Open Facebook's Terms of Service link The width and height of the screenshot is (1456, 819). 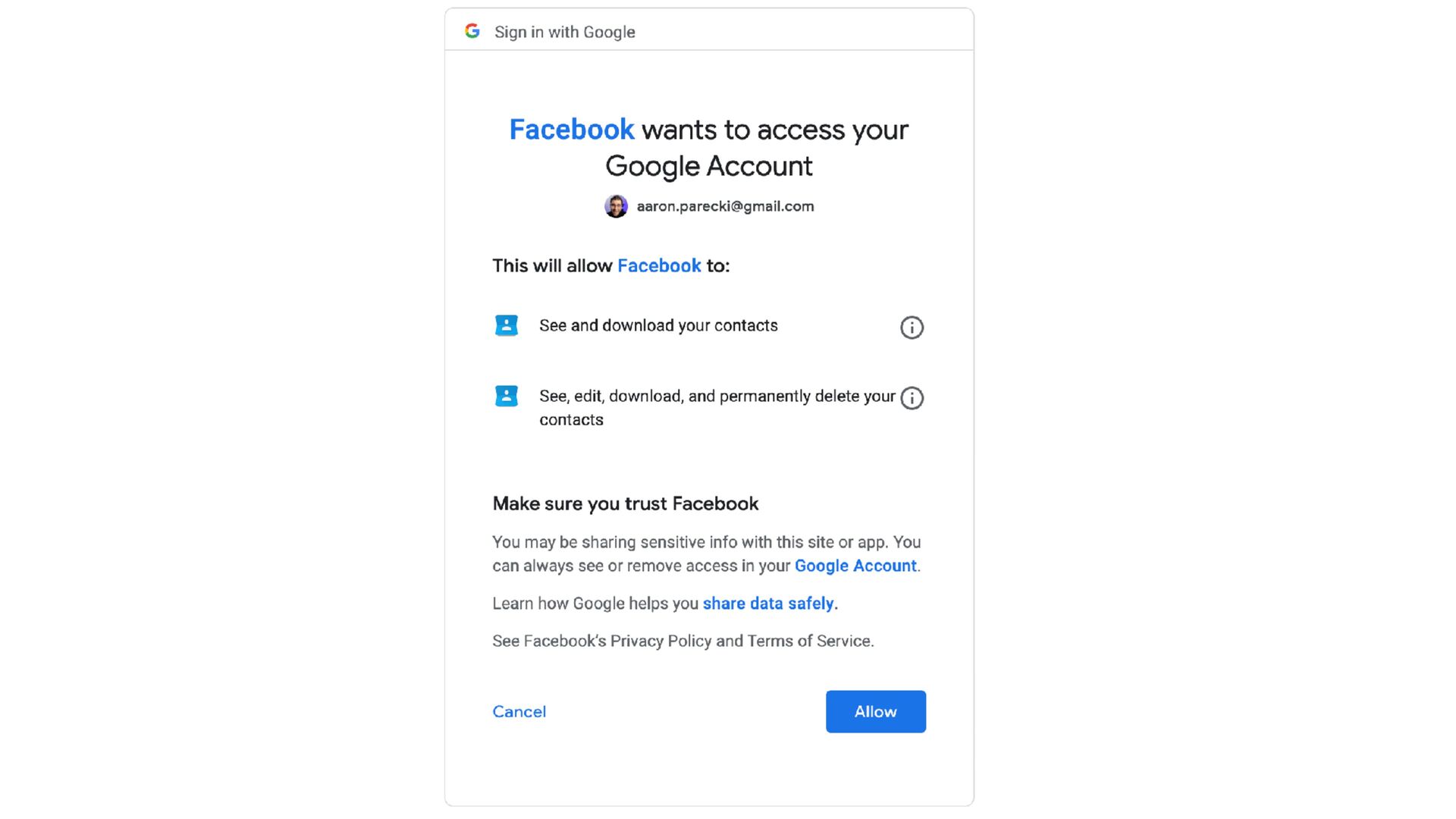808,641
